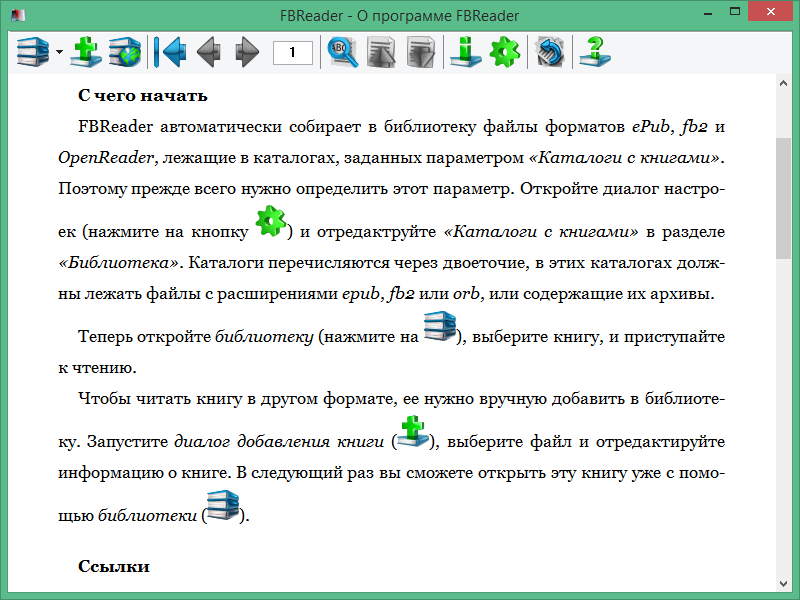Click italic text 'диалог добавления книги'
The image size is (800, 600).
[279, 441]
